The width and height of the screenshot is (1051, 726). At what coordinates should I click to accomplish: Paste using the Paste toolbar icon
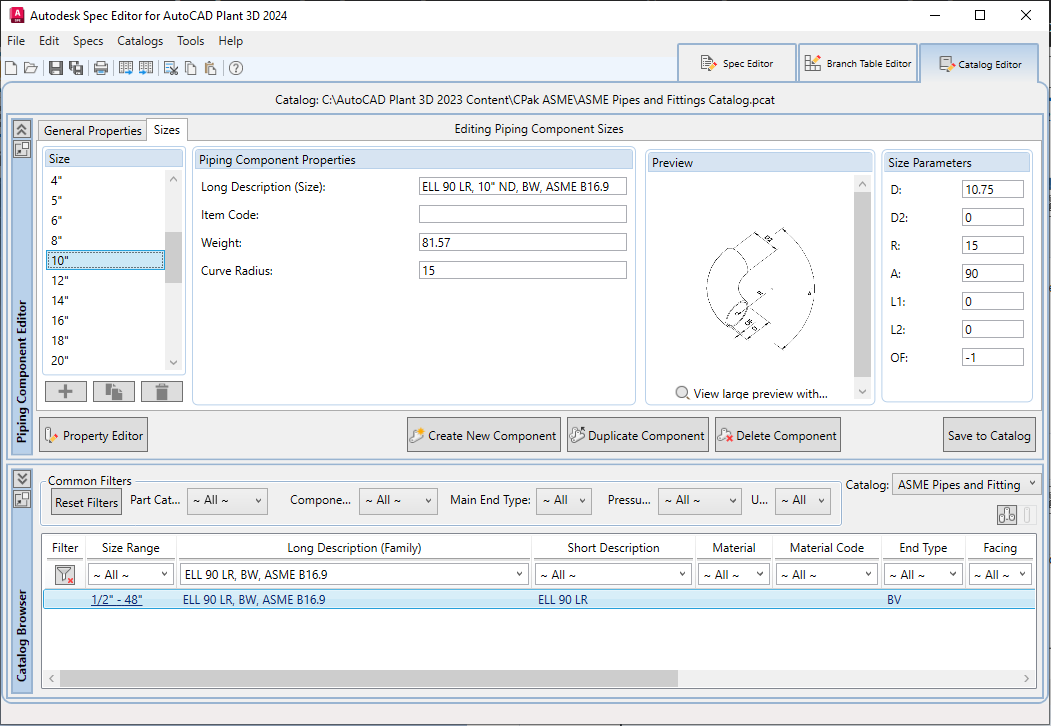210,68
